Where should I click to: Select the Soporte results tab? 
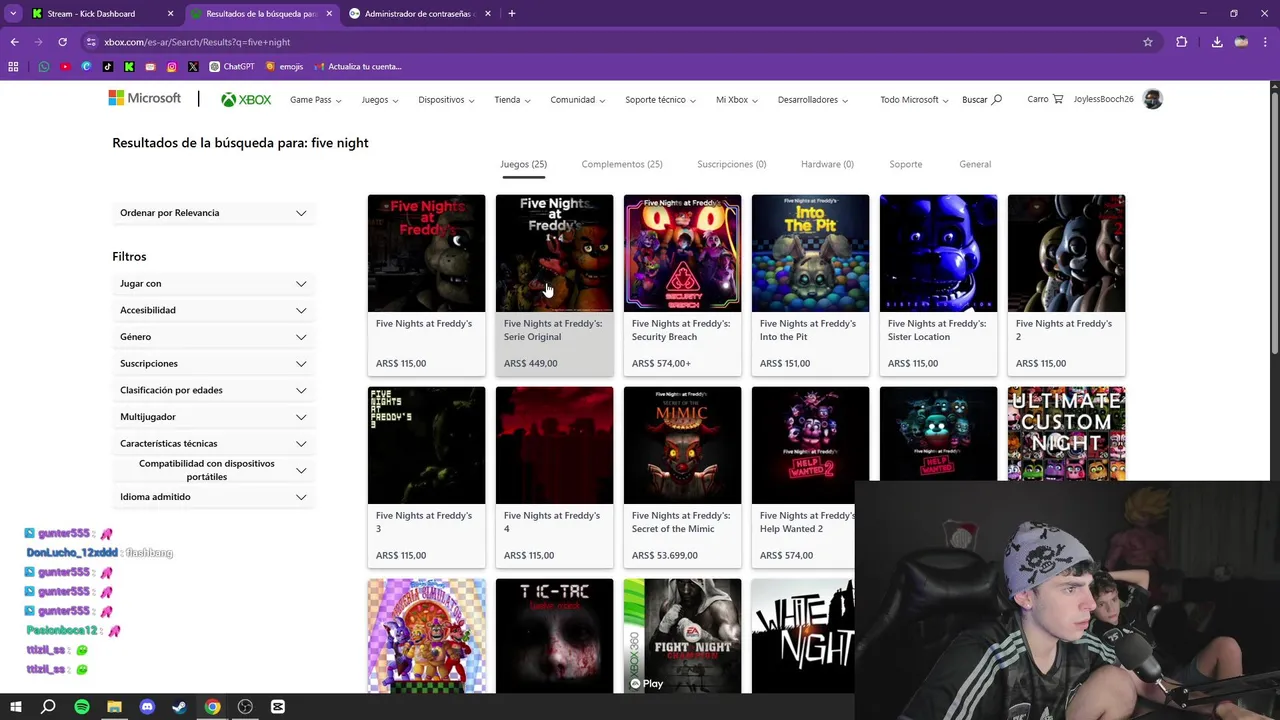pyautogui.click(x=906, y=164)
